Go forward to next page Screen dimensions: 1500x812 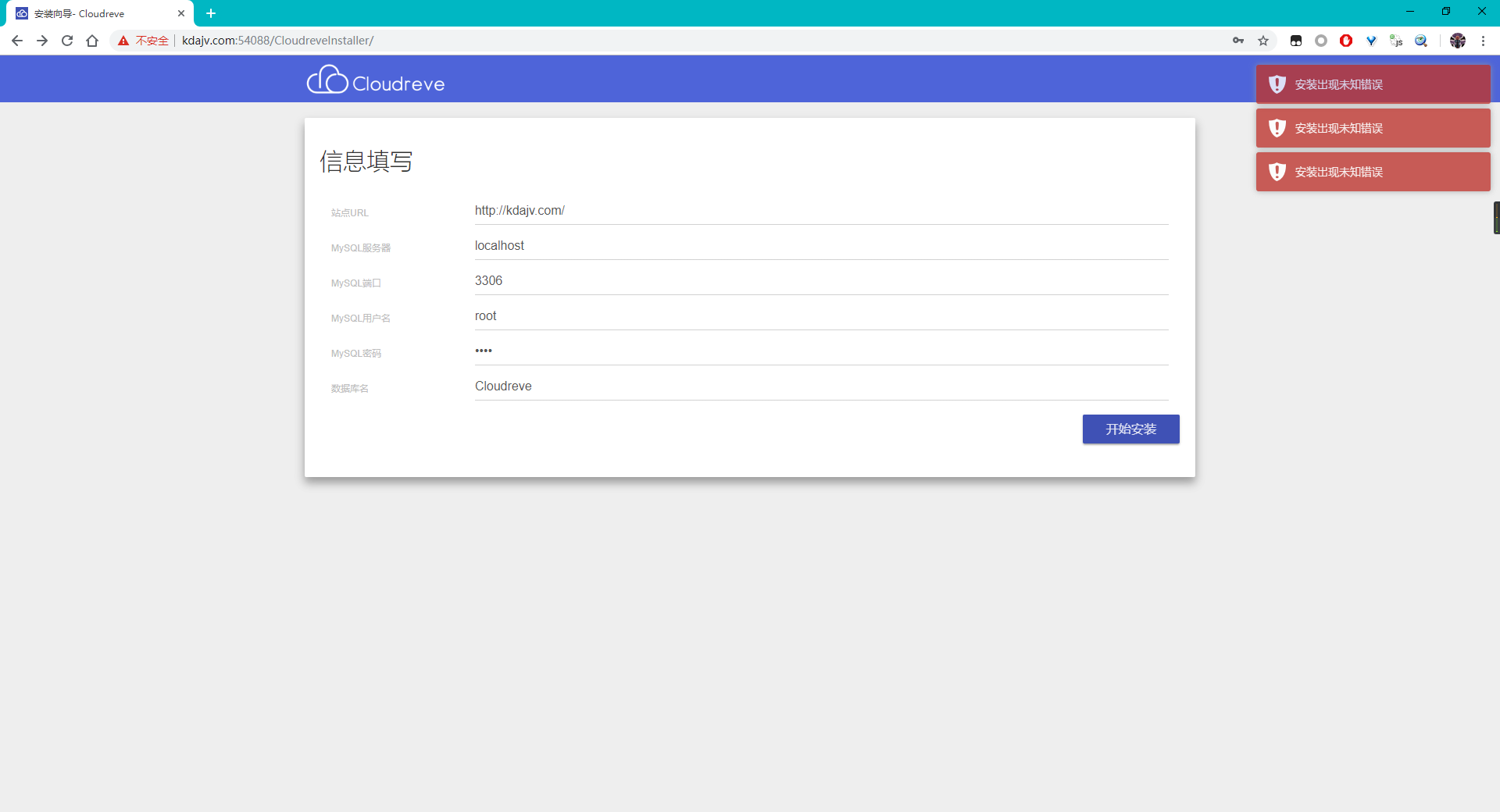[42, 41]
